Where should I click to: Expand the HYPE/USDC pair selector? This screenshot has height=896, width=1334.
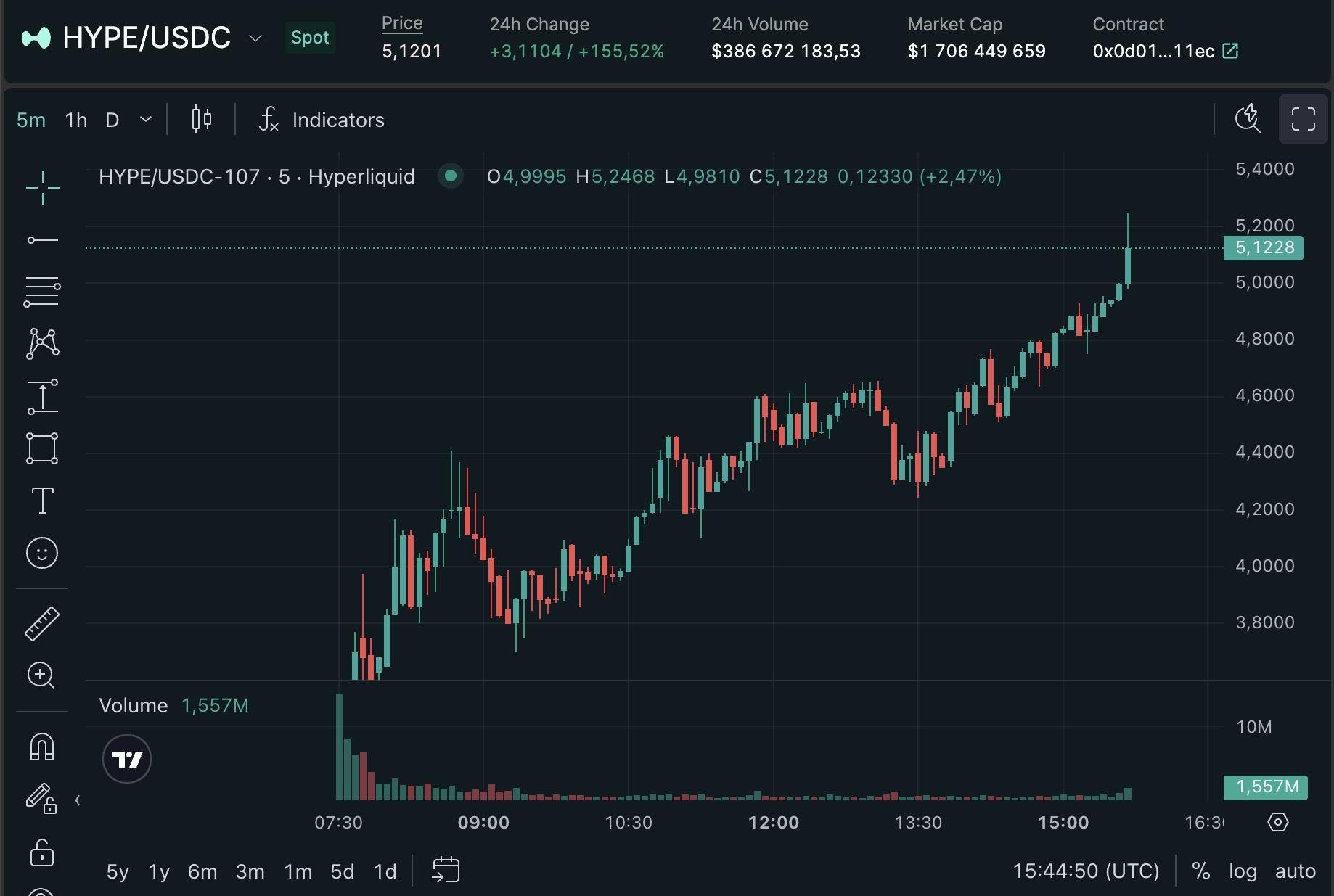click(x=255, y=38)
